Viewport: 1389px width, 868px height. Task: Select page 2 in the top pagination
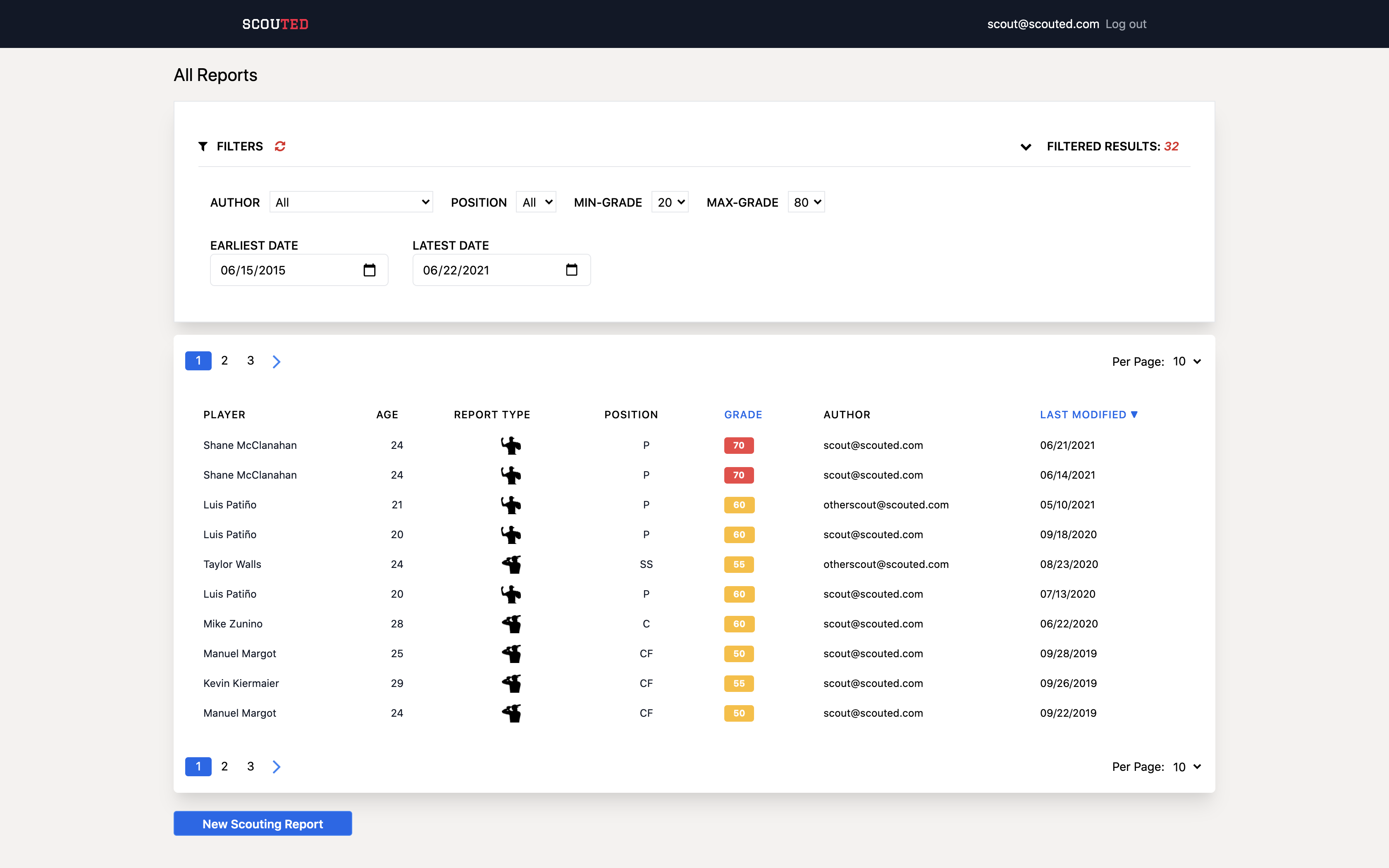(224, 361)
